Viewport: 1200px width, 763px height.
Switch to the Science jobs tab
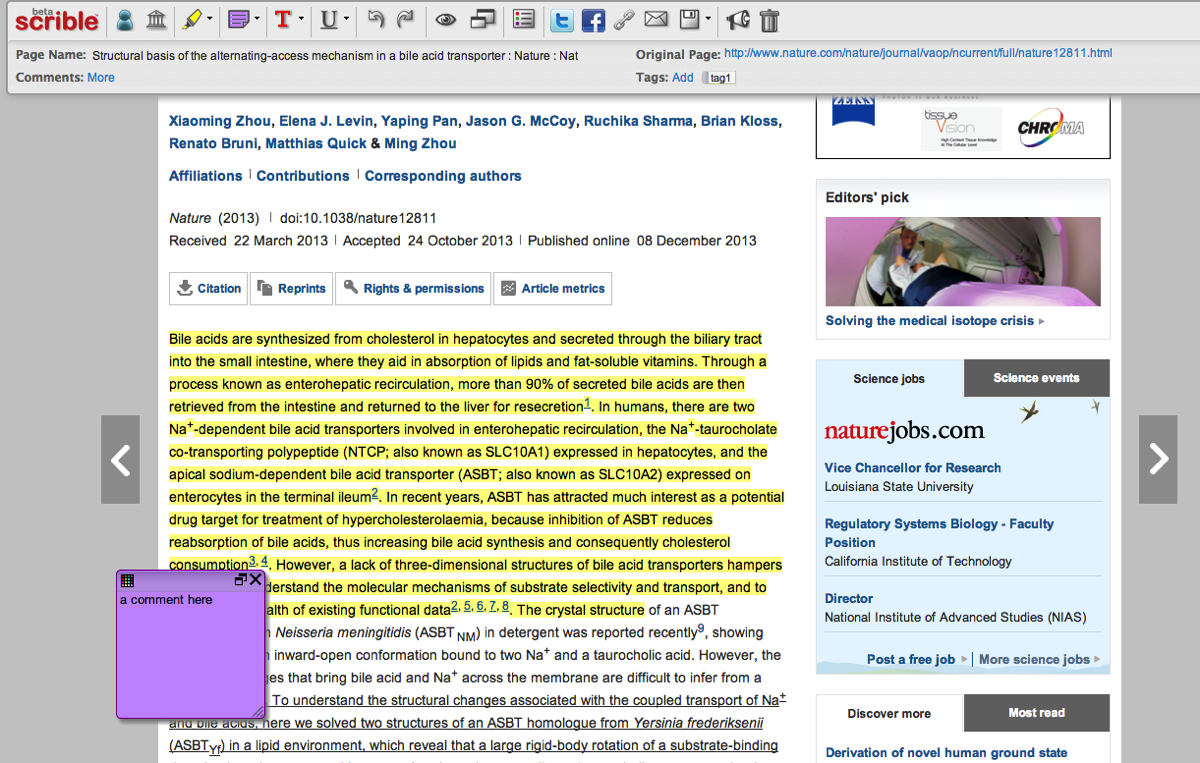(889, 378)
